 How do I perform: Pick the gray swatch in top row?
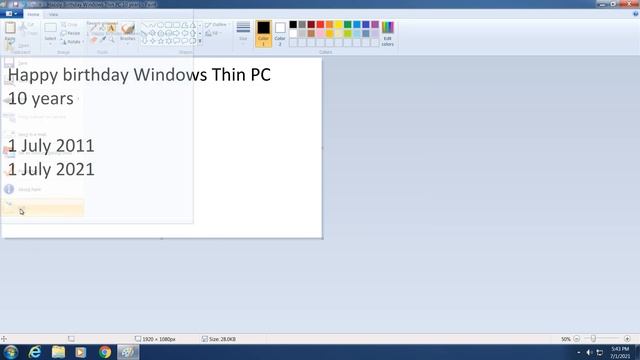coord(302,24)
